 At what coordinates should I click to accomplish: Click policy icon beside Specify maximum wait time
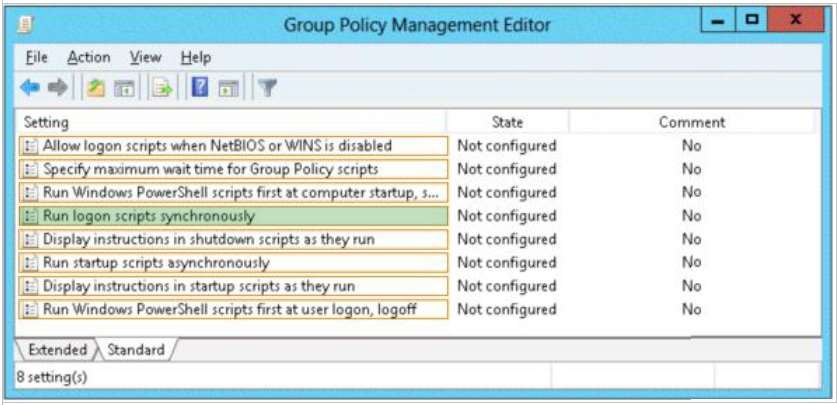[x=30, y=169]
